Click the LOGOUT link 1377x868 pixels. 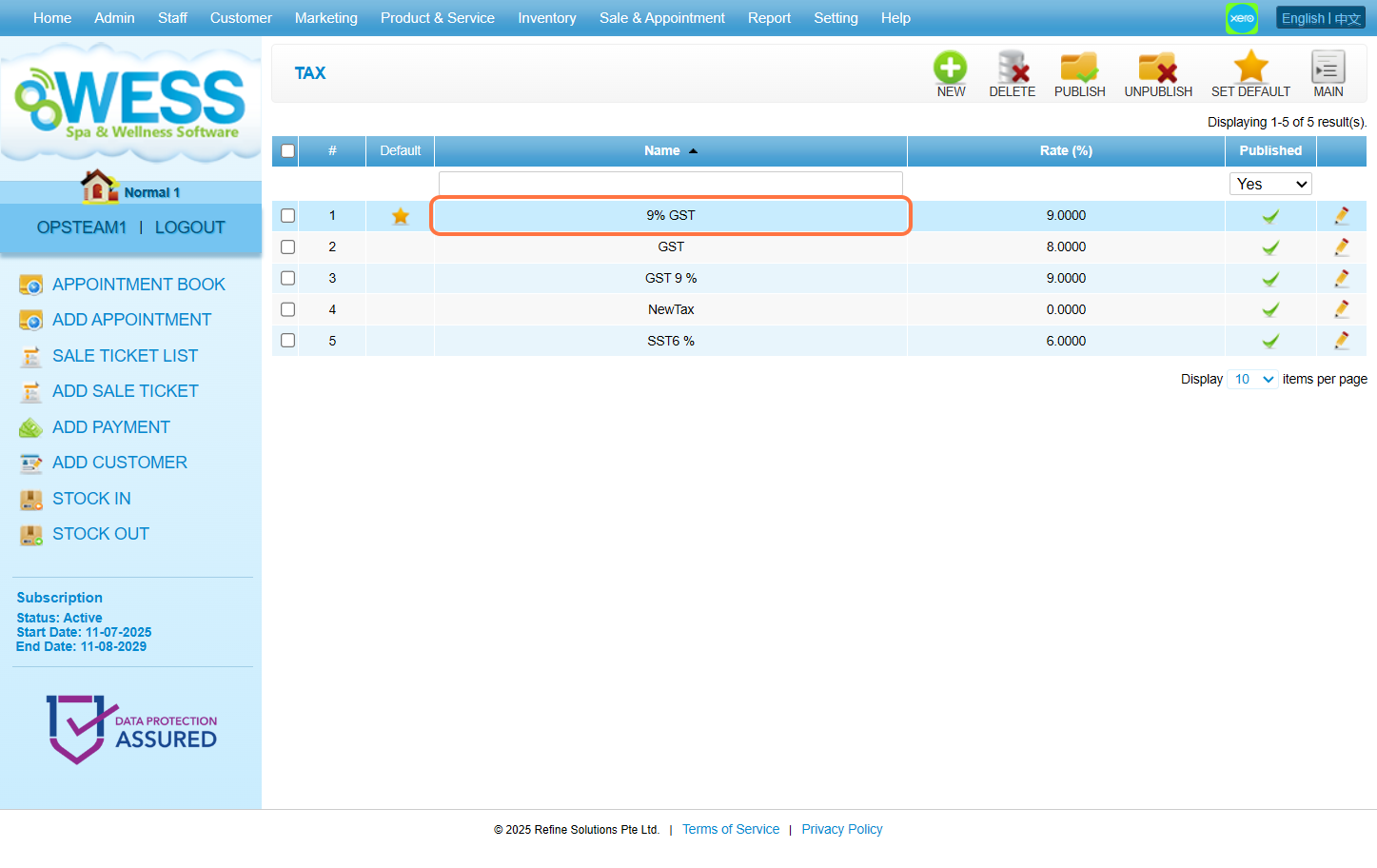click(x=189, y=227)
